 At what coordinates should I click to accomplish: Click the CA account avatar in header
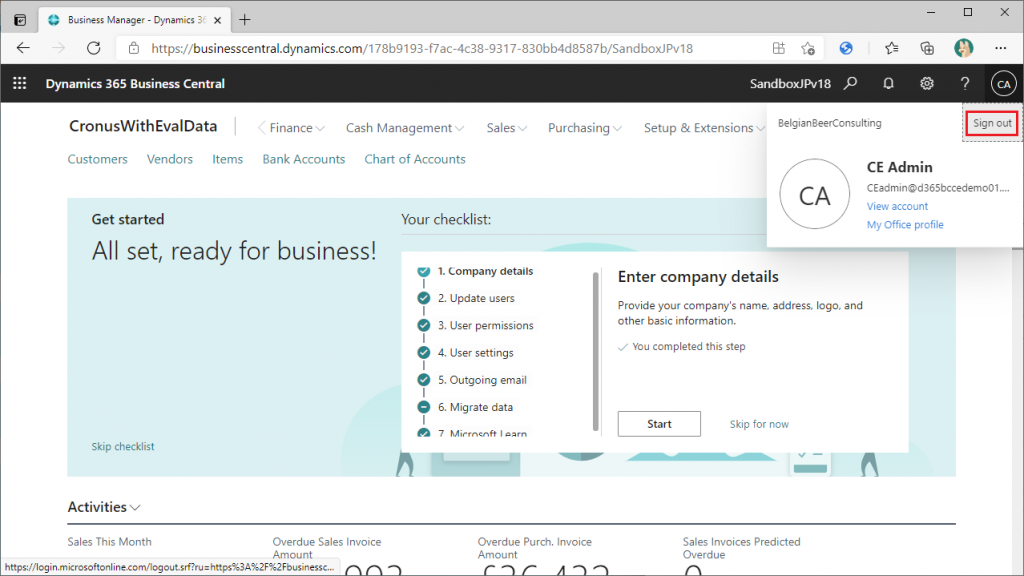point(1004,84)
